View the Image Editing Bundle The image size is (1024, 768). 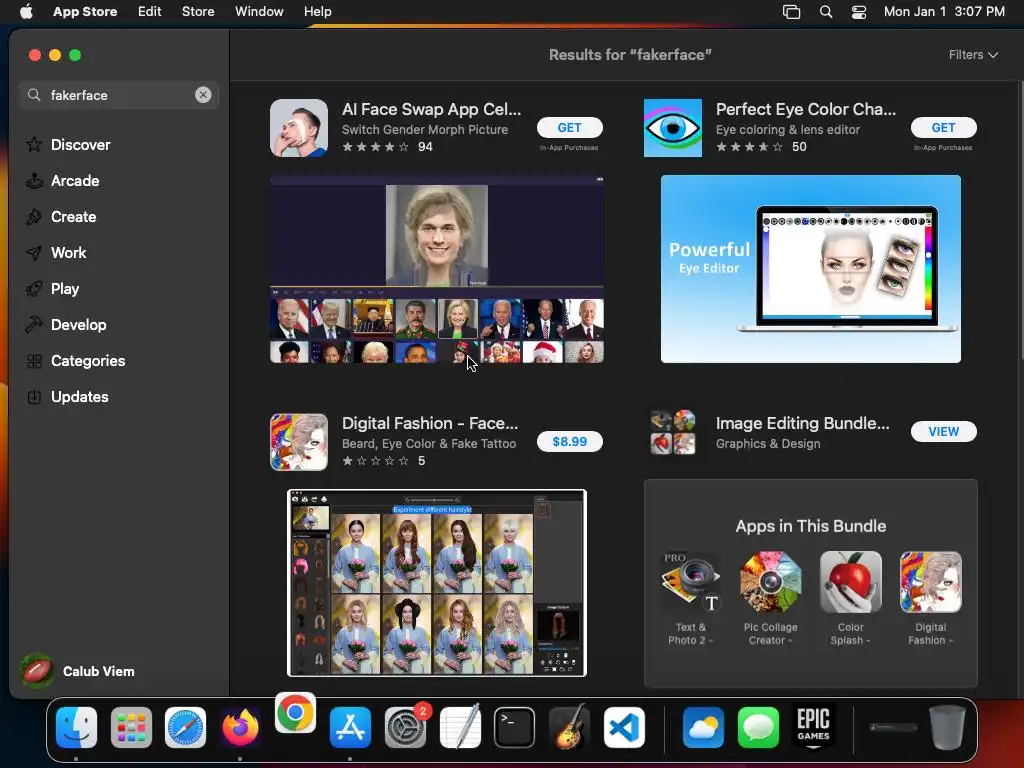point(943,431)
